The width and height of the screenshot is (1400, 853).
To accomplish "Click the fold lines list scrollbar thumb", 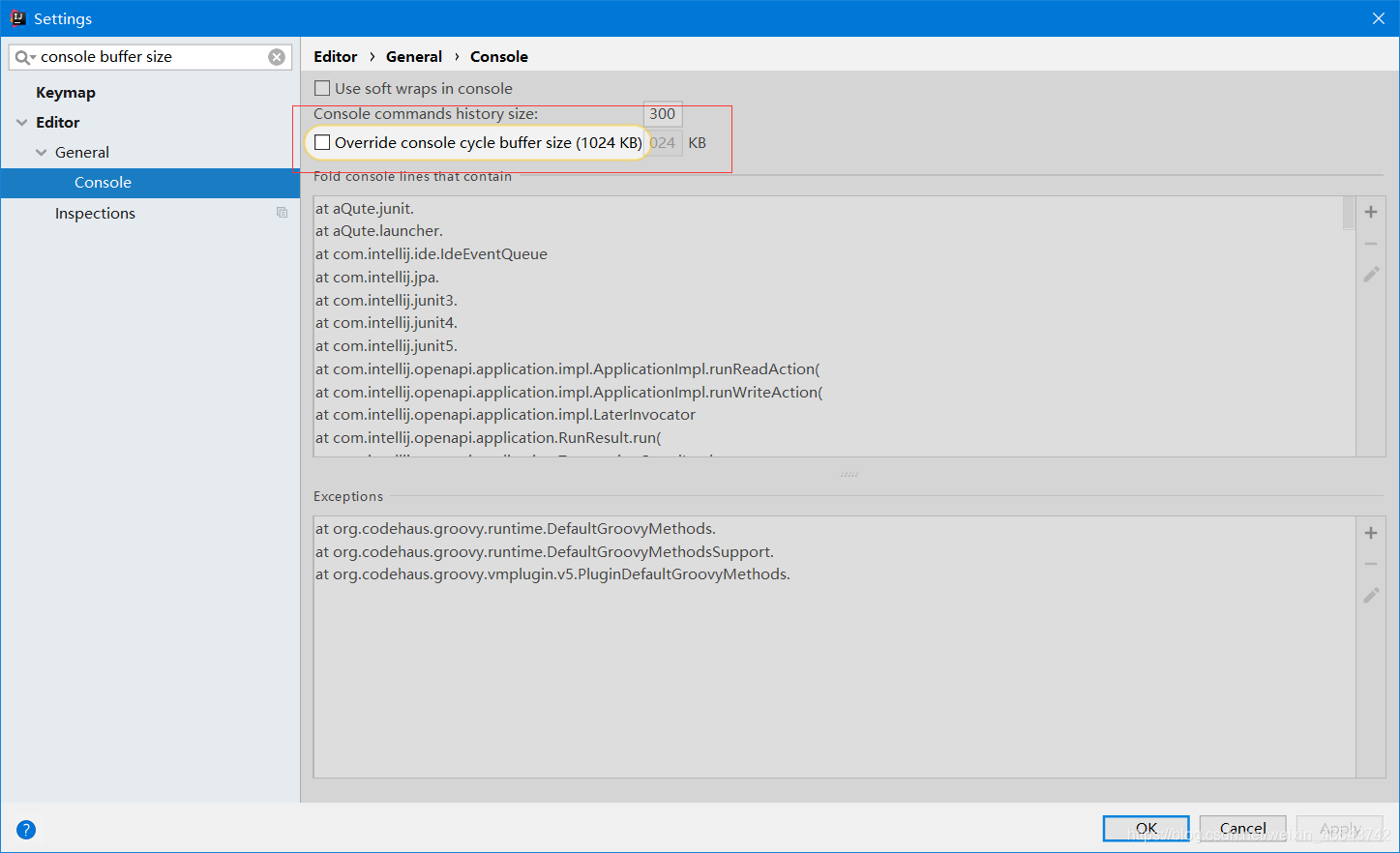I will click(x=1349, y=213).
